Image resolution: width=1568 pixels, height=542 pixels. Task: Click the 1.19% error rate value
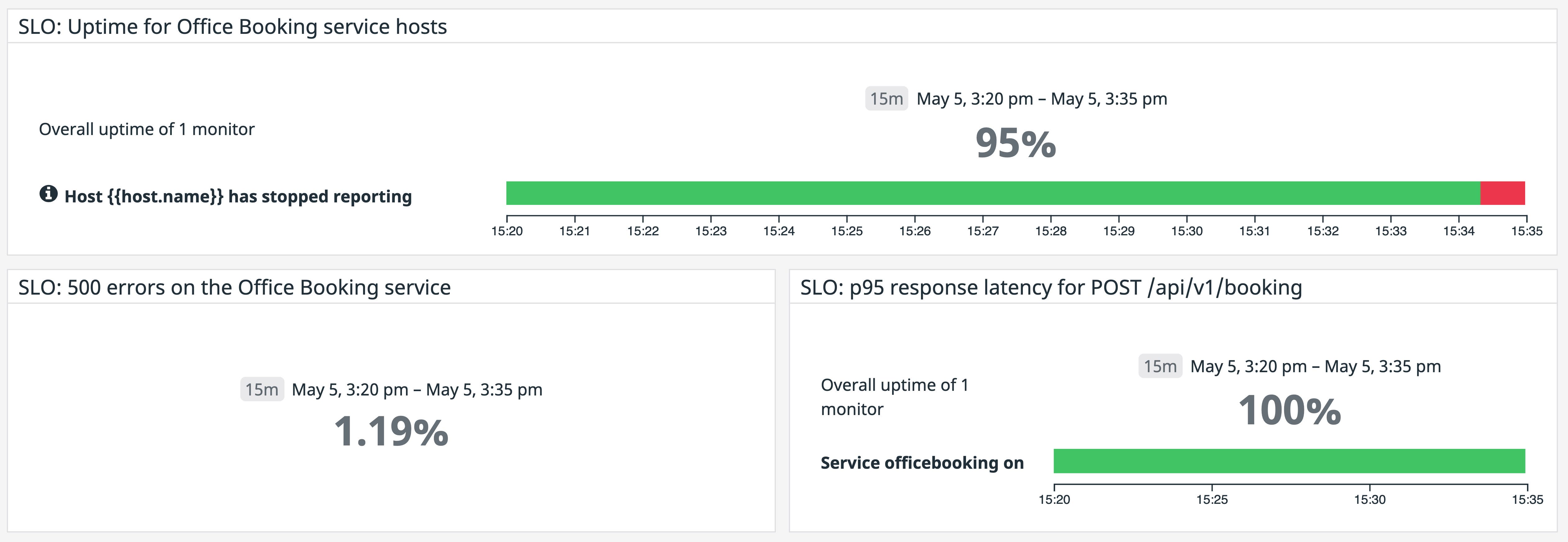coord(391,434)
